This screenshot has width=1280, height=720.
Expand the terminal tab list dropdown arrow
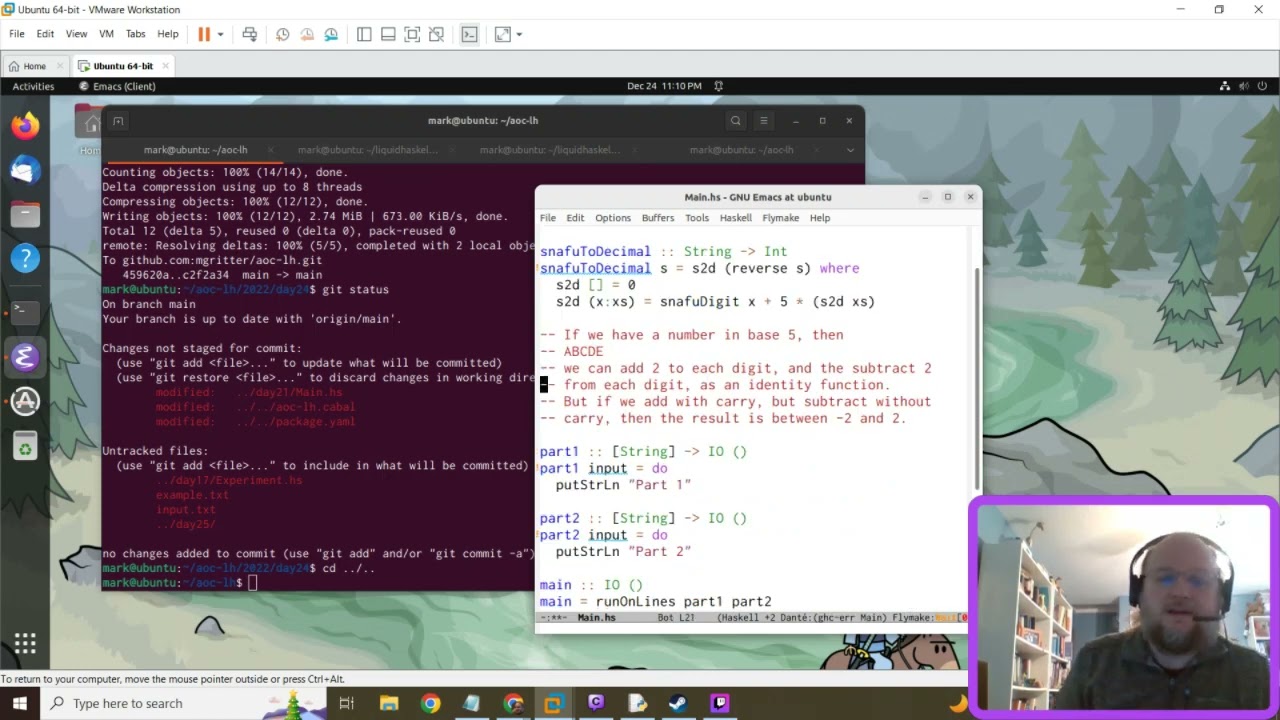tap(849, 150)
